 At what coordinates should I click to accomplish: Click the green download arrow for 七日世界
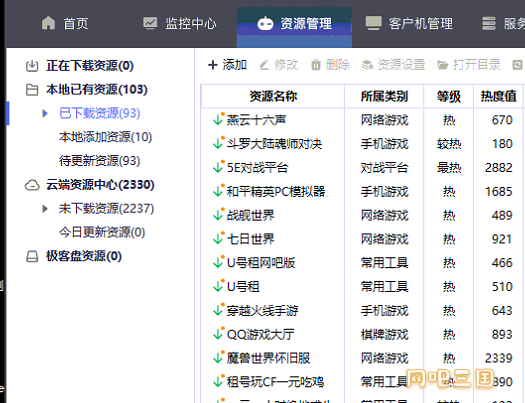click(218, 239)
